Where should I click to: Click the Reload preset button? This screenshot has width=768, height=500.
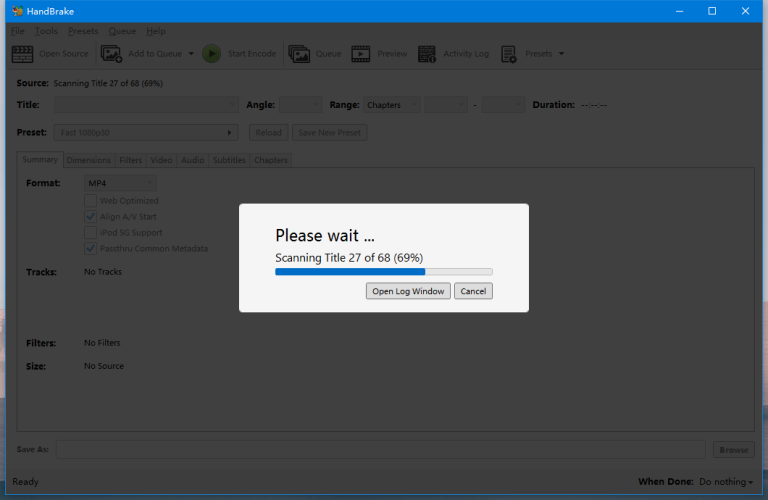coord(268,133)
